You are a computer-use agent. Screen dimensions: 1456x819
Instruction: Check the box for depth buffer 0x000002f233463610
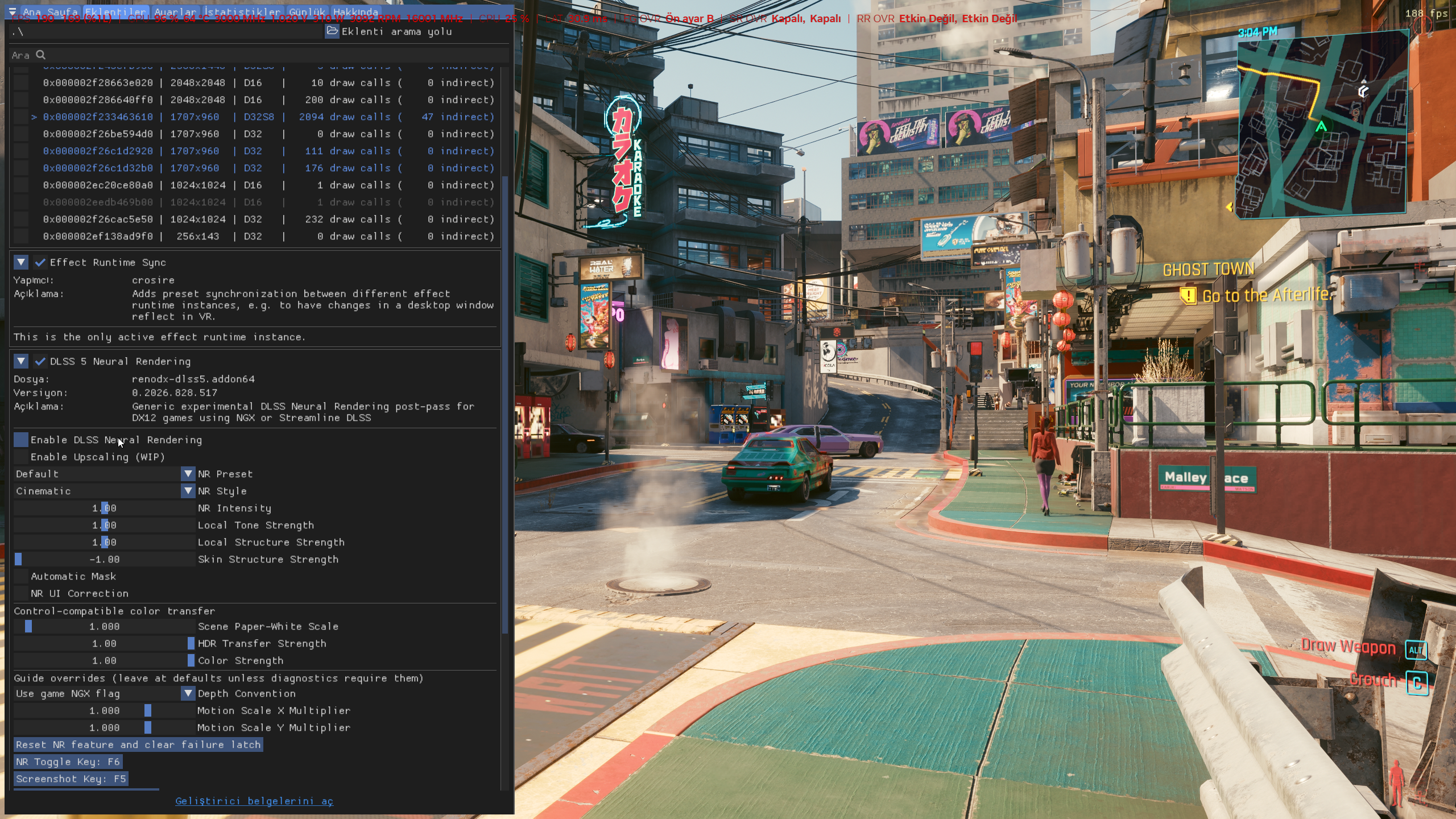(21, 117)
